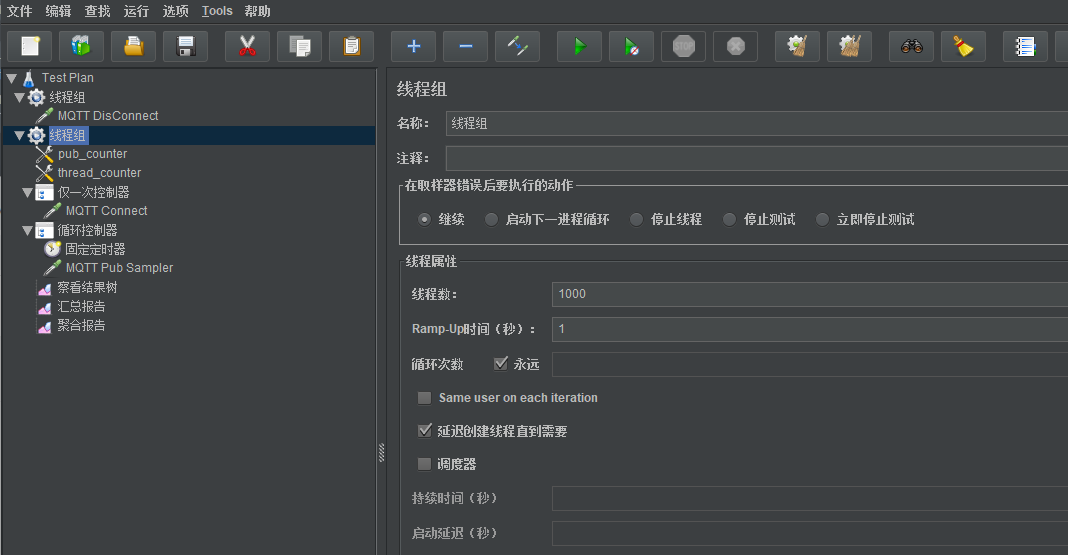Viewport: 1068px width, 555px height.
Task: Open the Function helper list icon
Action: coord(1026,46)
